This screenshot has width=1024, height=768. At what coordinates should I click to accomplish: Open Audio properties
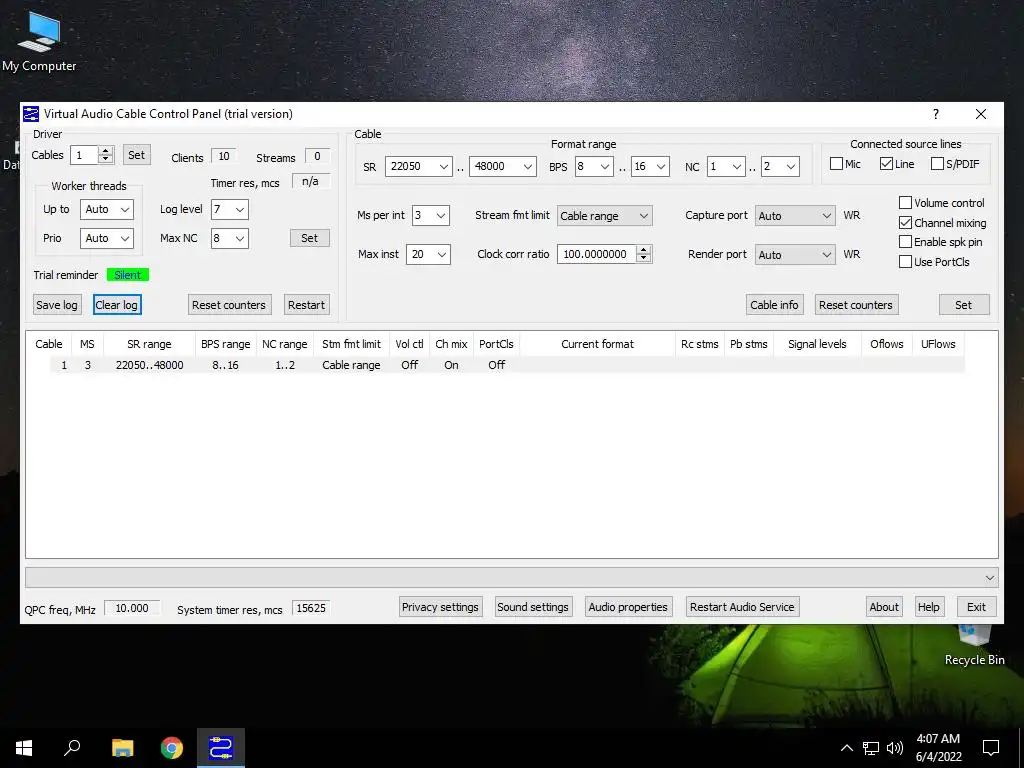(628, 607)
